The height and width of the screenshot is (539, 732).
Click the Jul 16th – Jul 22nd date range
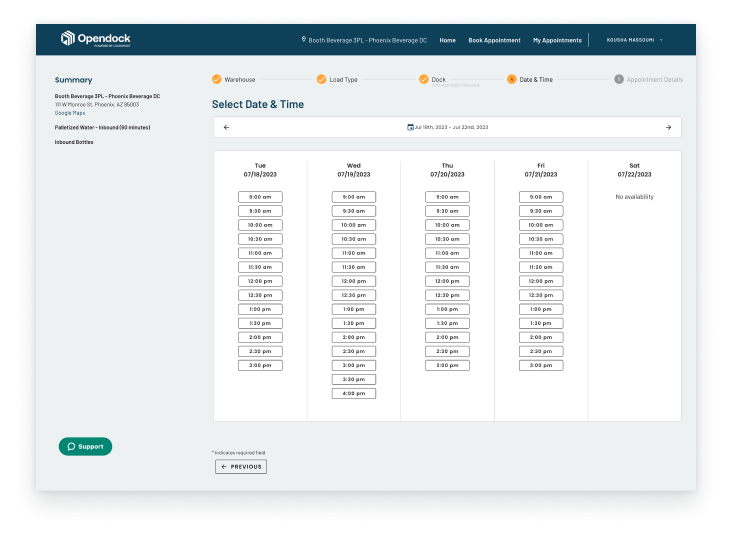tap(451, 127)
